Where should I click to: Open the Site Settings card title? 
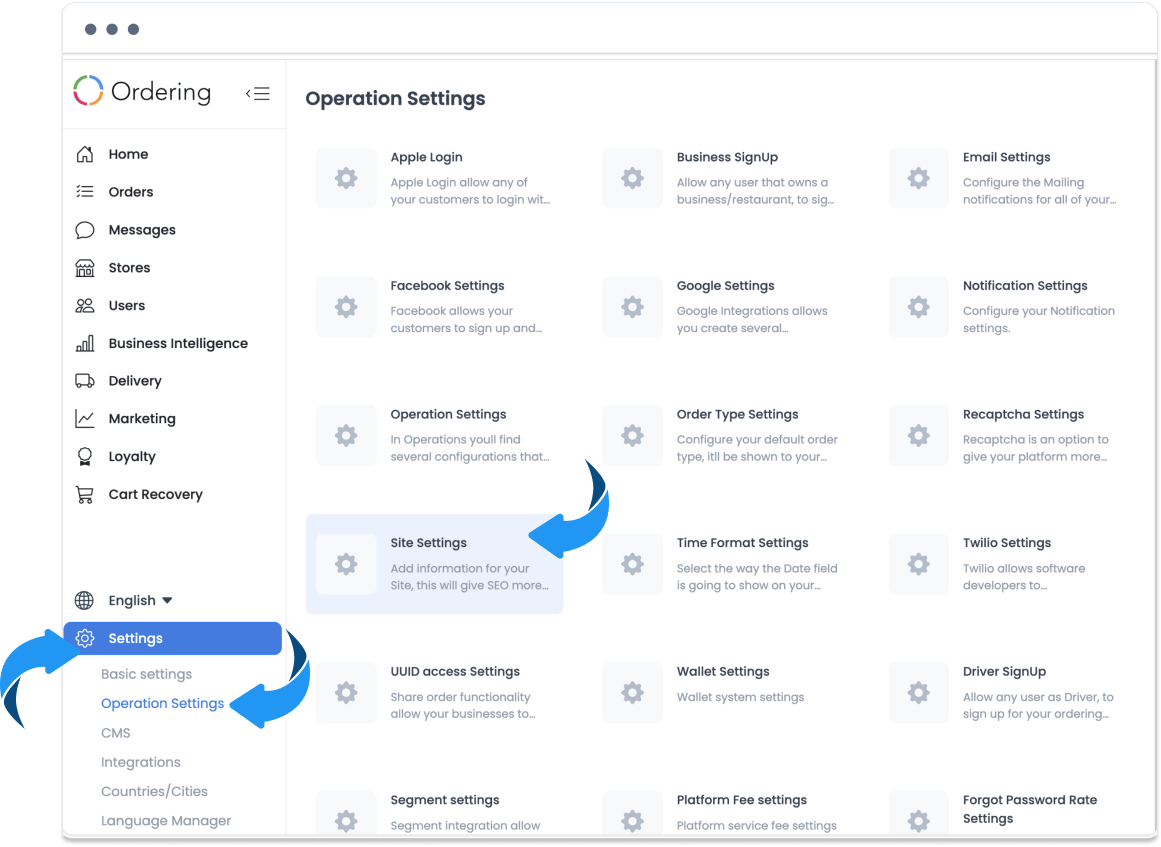click(429, 543)
